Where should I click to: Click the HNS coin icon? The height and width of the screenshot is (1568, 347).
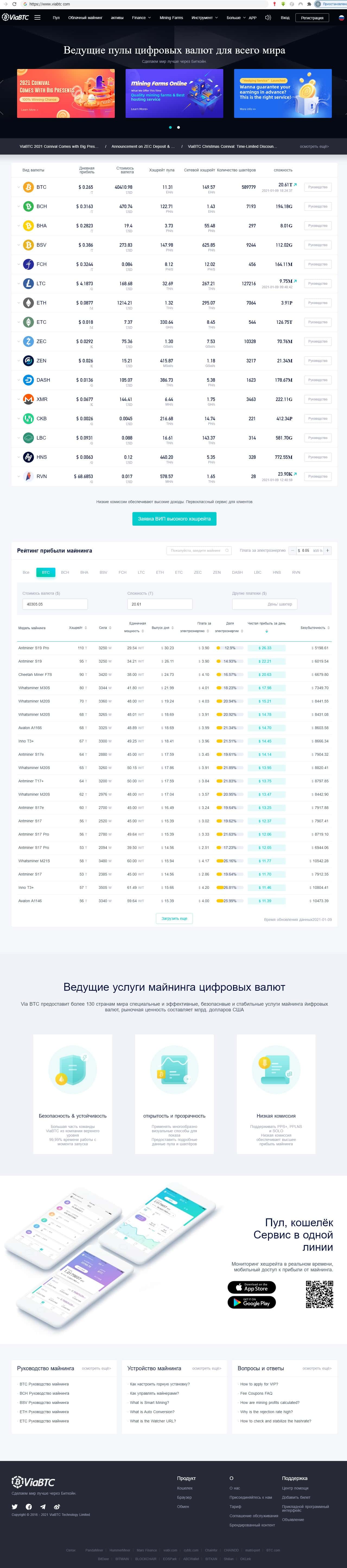pyautogui.click(x=28, y=457)
